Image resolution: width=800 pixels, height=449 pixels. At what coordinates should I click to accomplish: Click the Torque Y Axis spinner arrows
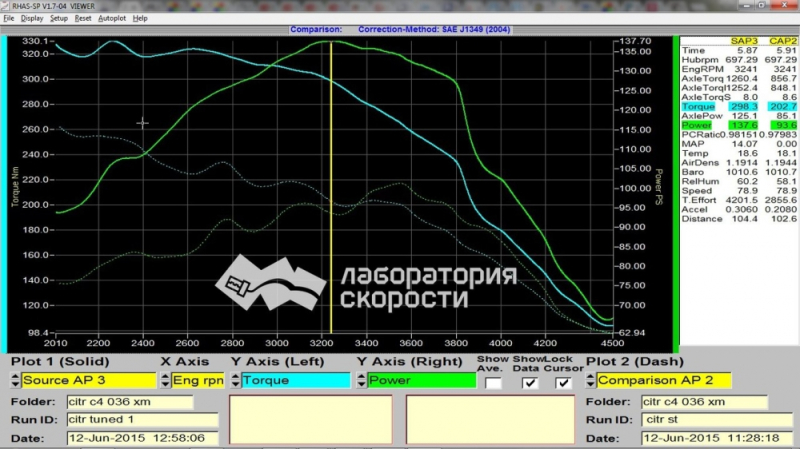(x=235, y=380)
